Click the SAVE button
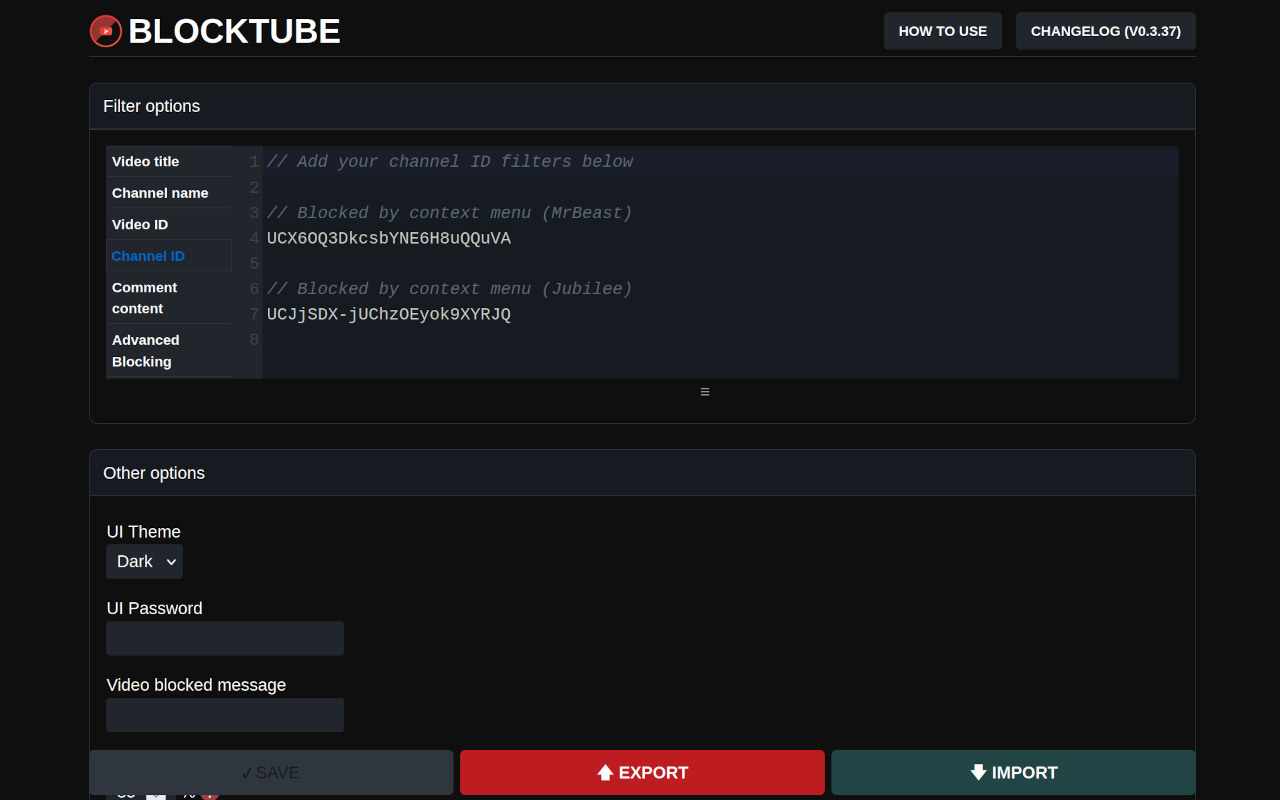This screenshot has width=1280, height=800. (x=271, y=772)
